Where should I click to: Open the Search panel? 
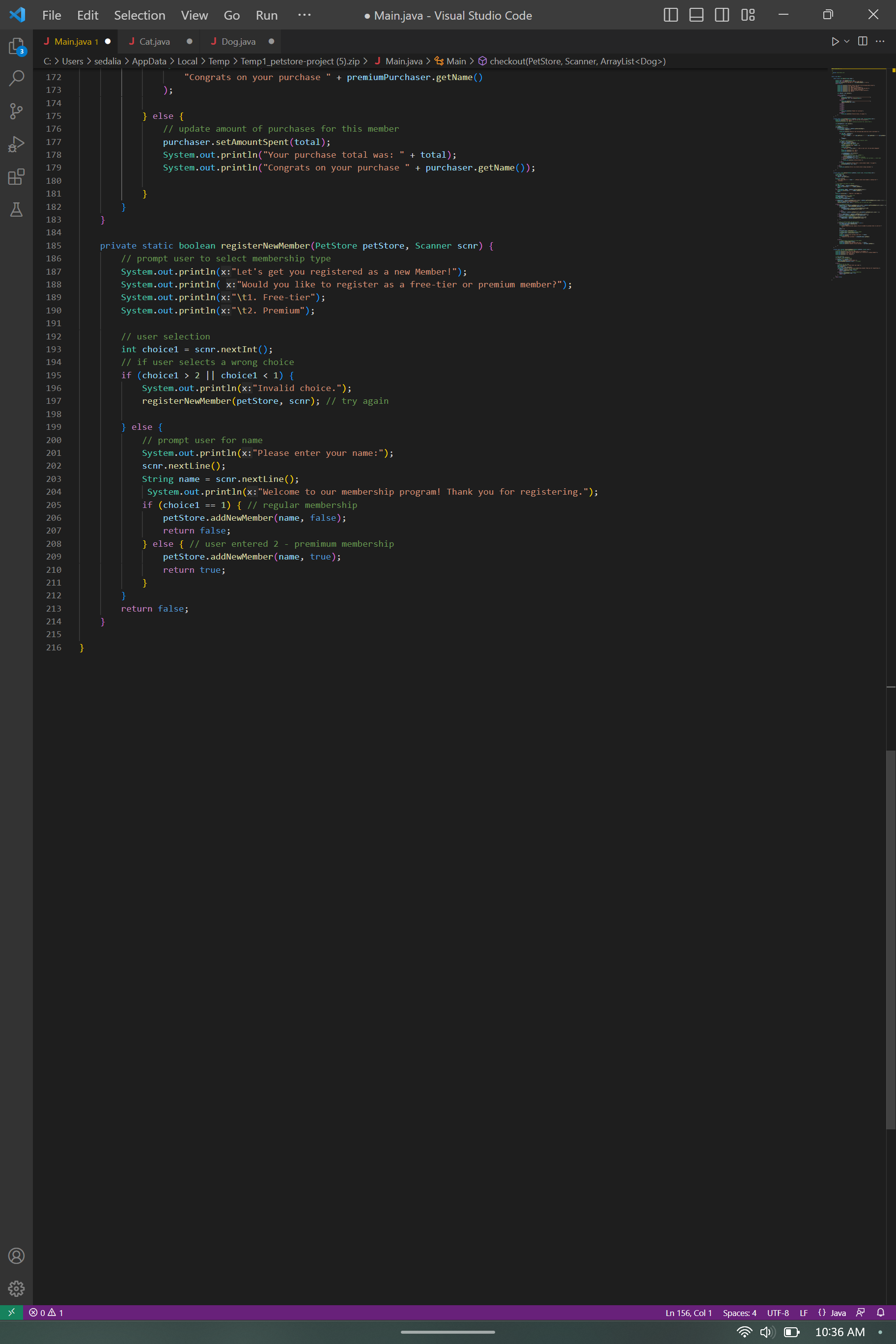(16, 79)
